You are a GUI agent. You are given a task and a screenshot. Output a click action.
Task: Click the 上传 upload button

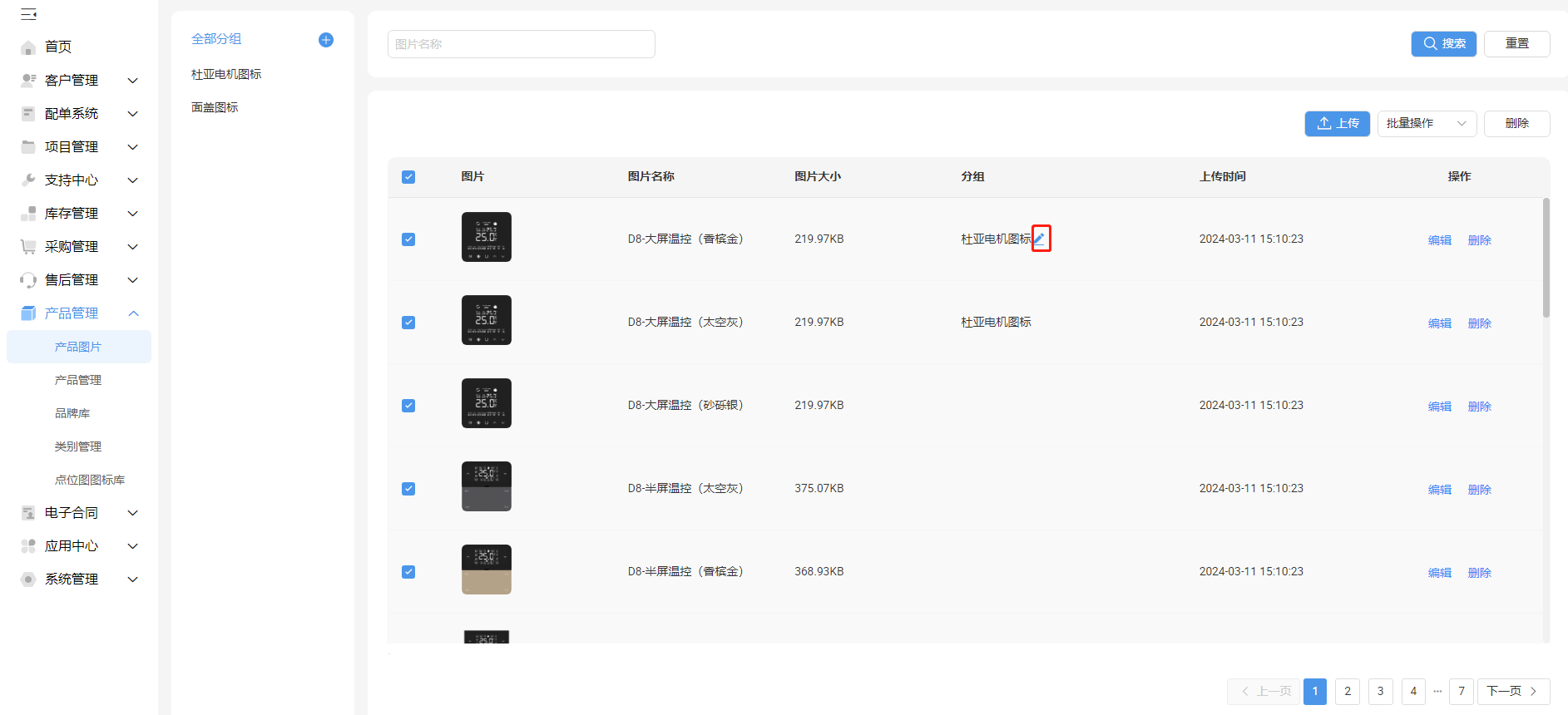tap(1337, 123)
